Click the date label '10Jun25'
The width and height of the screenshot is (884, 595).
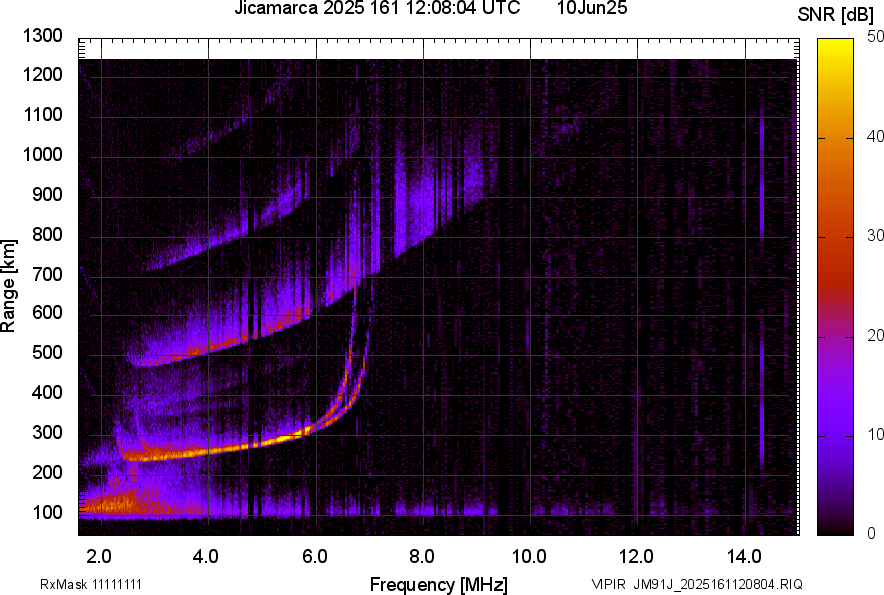(x=591, y=8)
